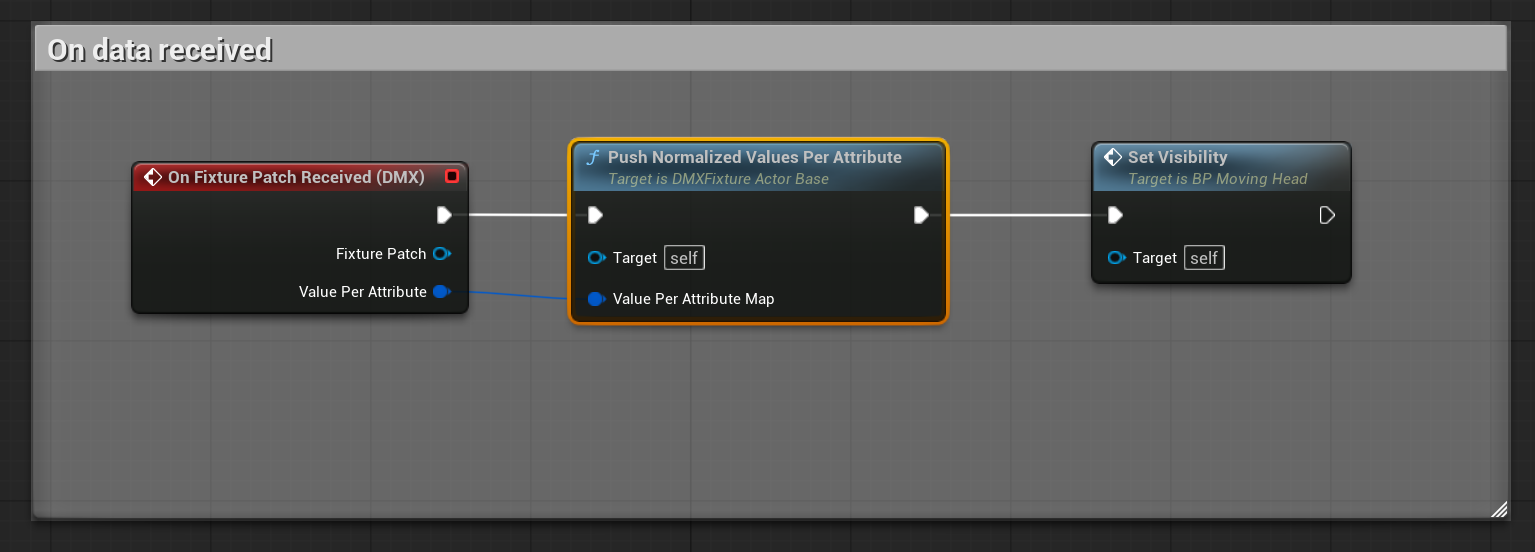The image size is (1535, 552).
Task: Click the exec output pin of On Fixture Patch Received
Action: (444, 215)
